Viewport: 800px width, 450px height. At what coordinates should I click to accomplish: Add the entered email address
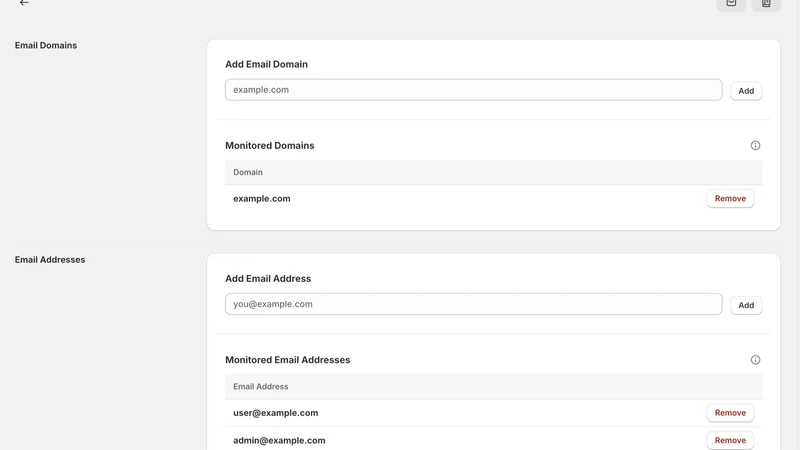pos(746,305)
